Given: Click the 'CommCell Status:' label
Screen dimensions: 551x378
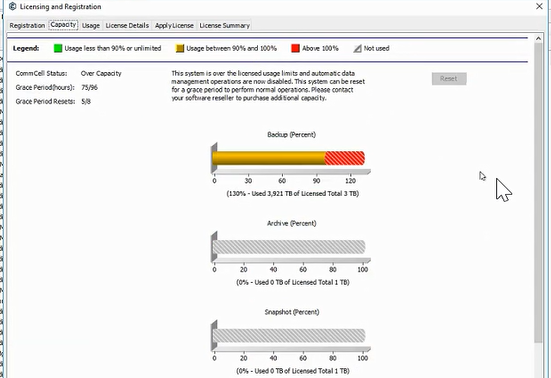Looking at the screenshot, I should [x=41, y=73].
